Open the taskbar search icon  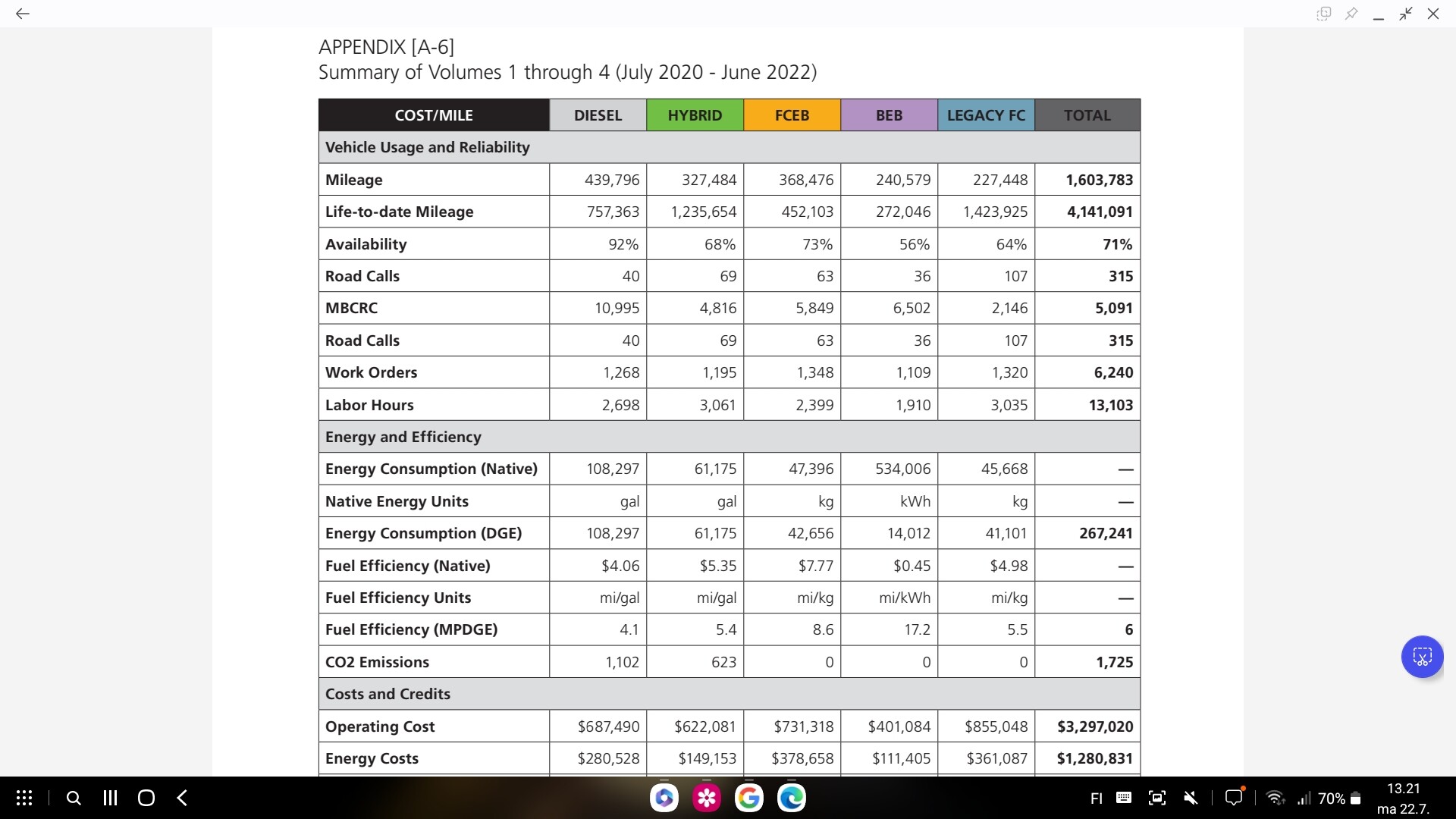point(74,798)
